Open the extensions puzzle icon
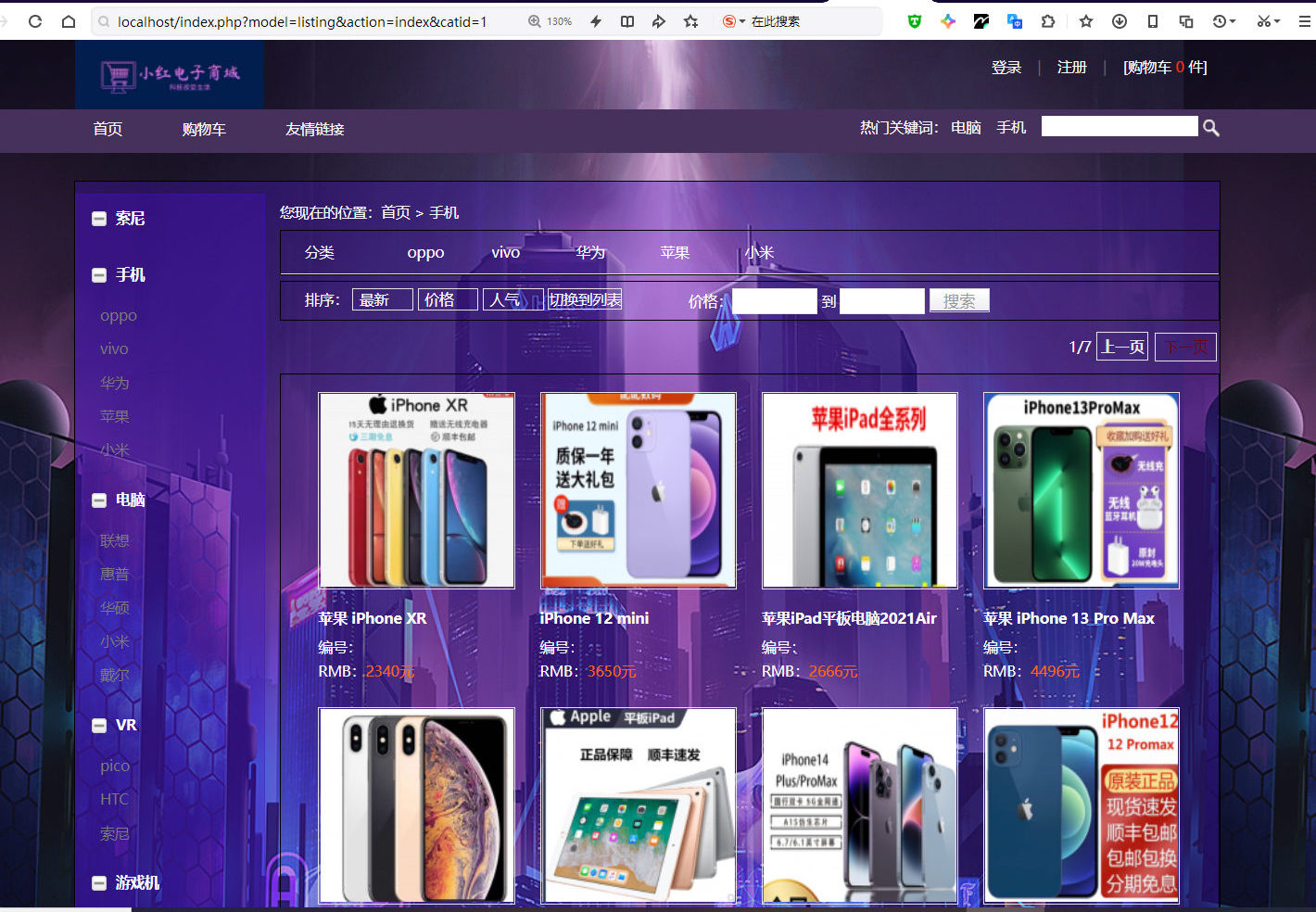 pyautogui.click(x=1048, y=21)
